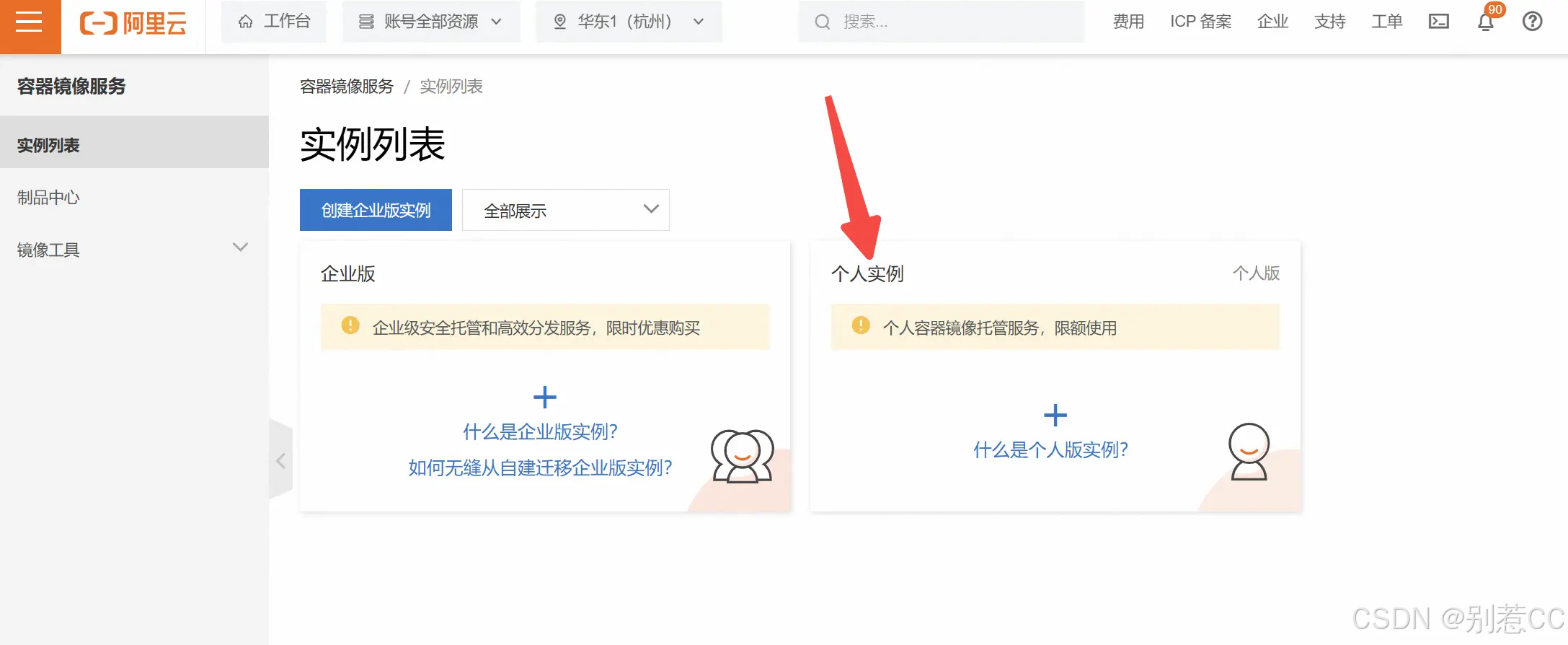Open the 企业 top menu
The width and height of the screenshot is (1568, 645).
[1272, 22]
